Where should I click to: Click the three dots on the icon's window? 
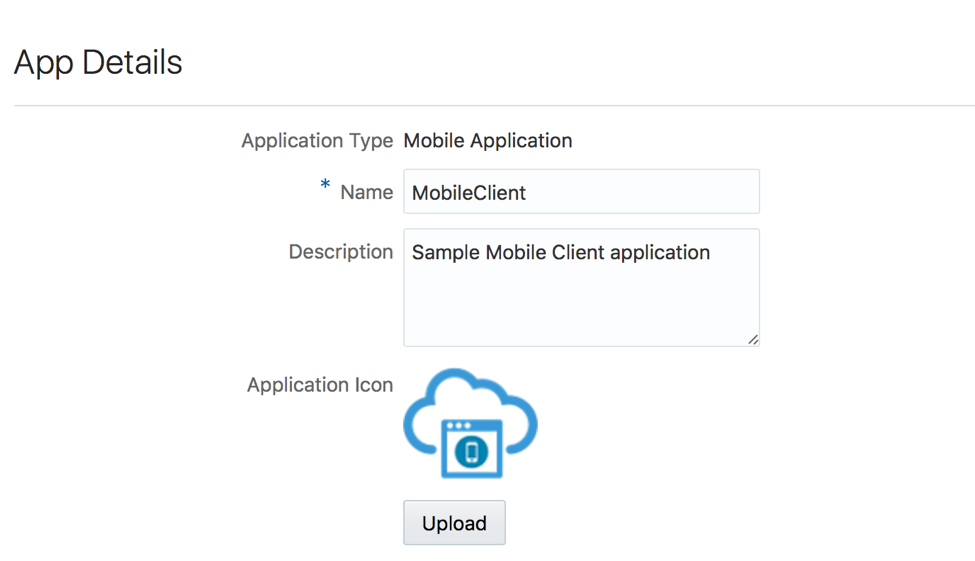click(x=458, y=426)
